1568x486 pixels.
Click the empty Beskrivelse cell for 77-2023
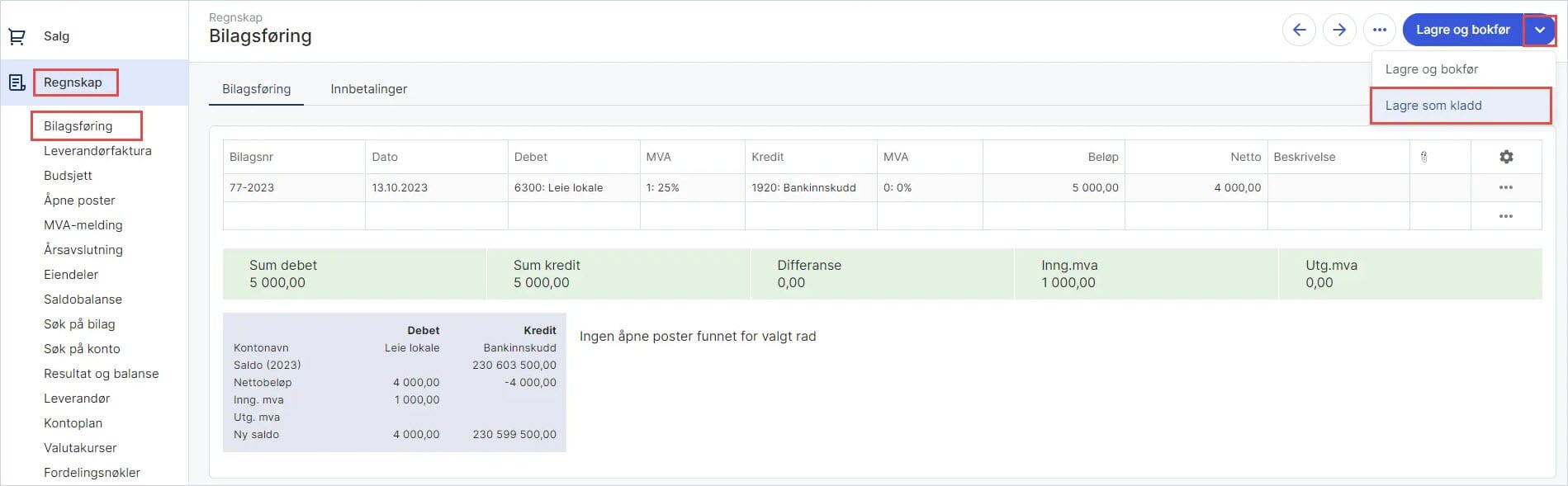(x=1338, y=187)
